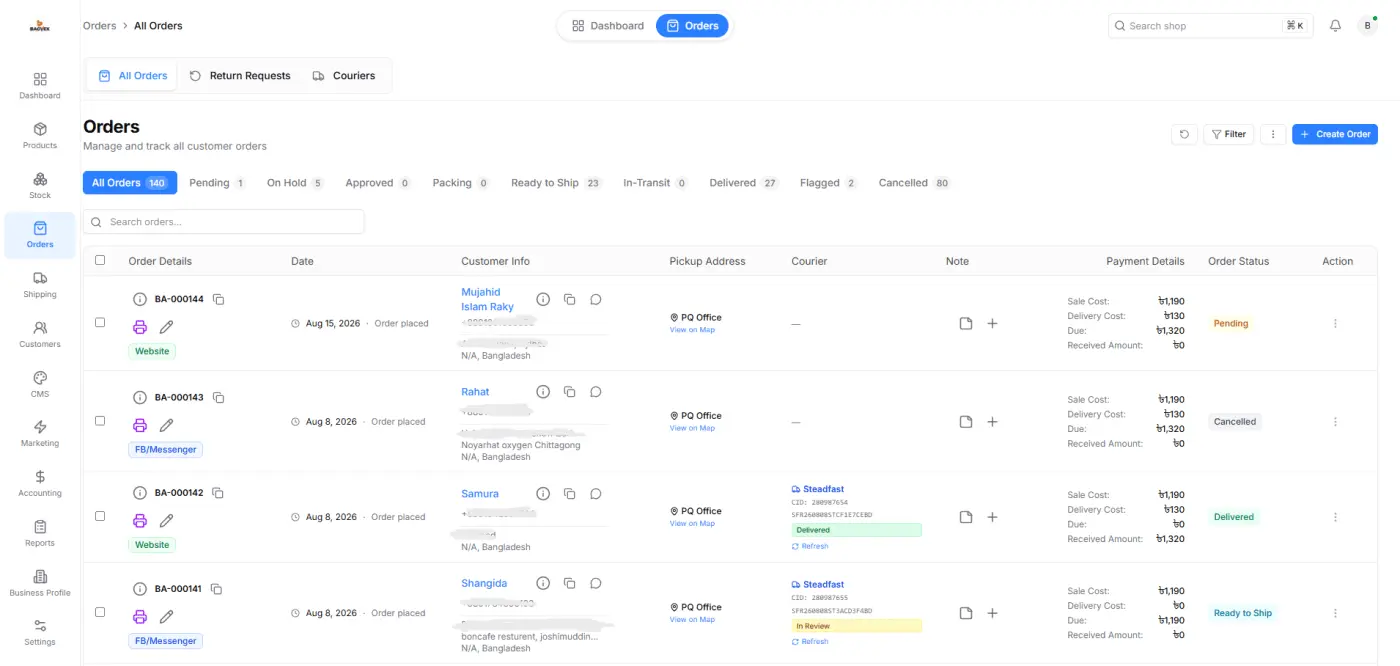Open the user avatar menu B

point(1367,26)
